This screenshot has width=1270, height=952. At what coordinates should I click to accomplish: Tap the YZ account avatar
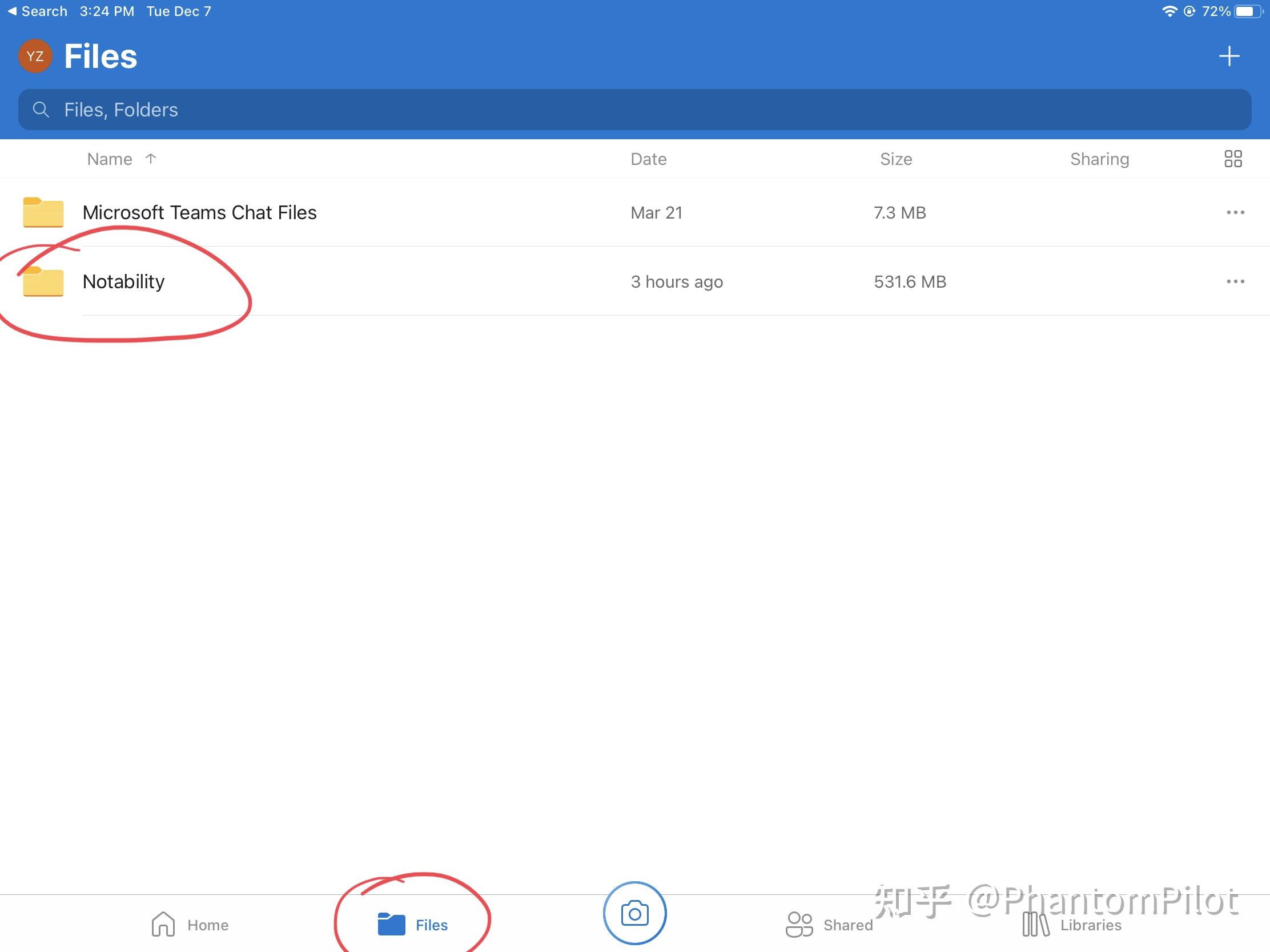35,56
